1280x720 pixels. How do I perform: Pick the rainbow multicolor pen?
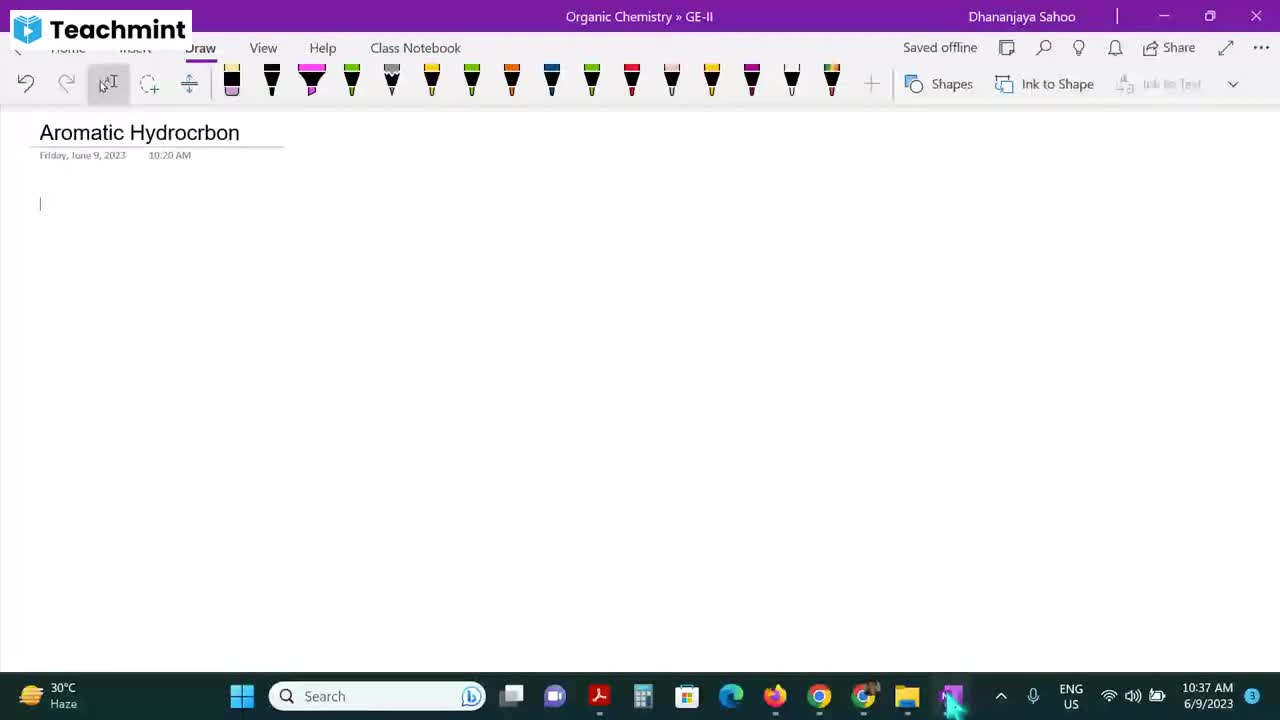pyautogui.click(x=832, y=81)
